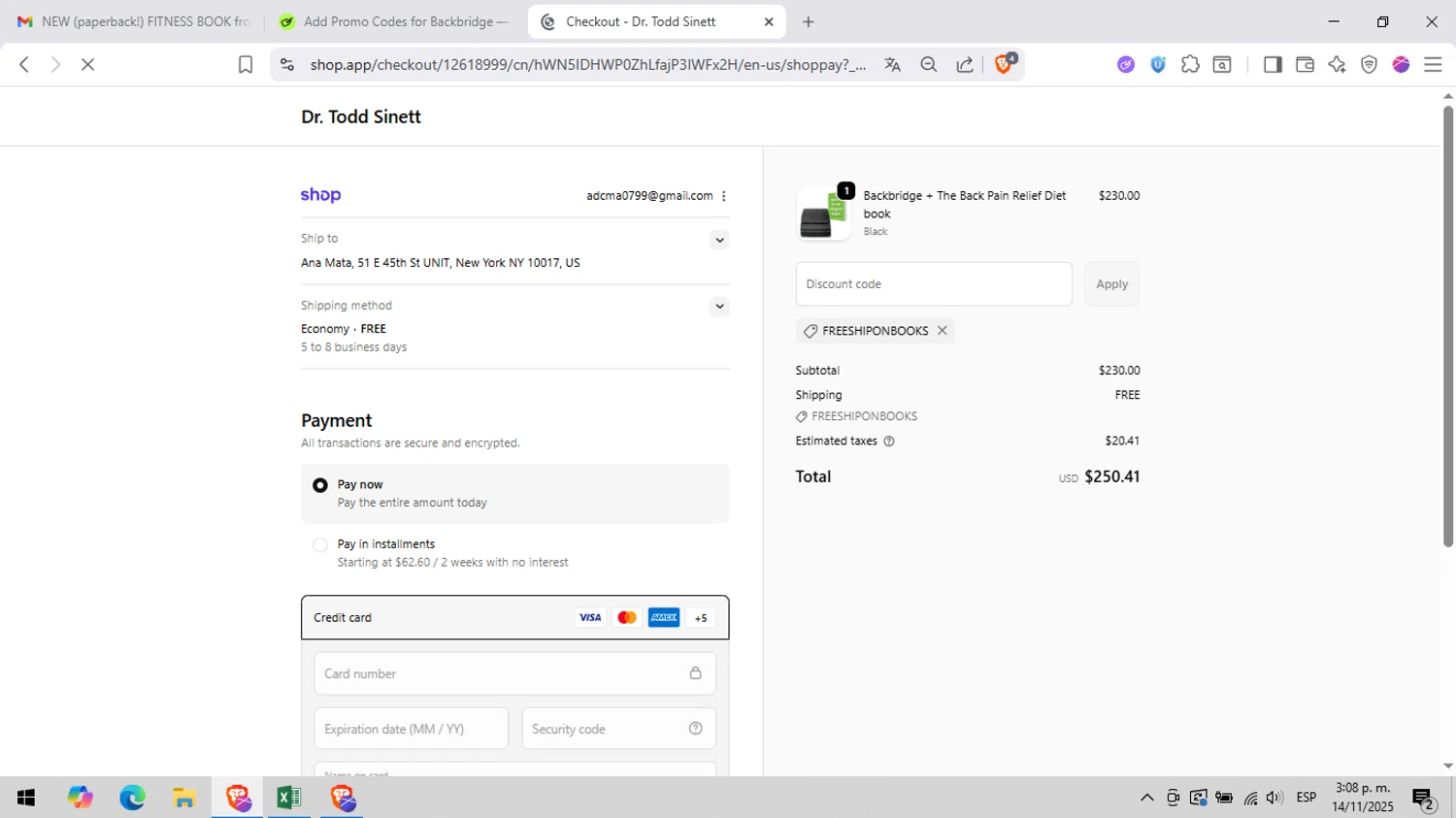This screenshot has width=1456, height=818.
Task: Open File Explorer from taskbar
Action: (x=184, y=798)
